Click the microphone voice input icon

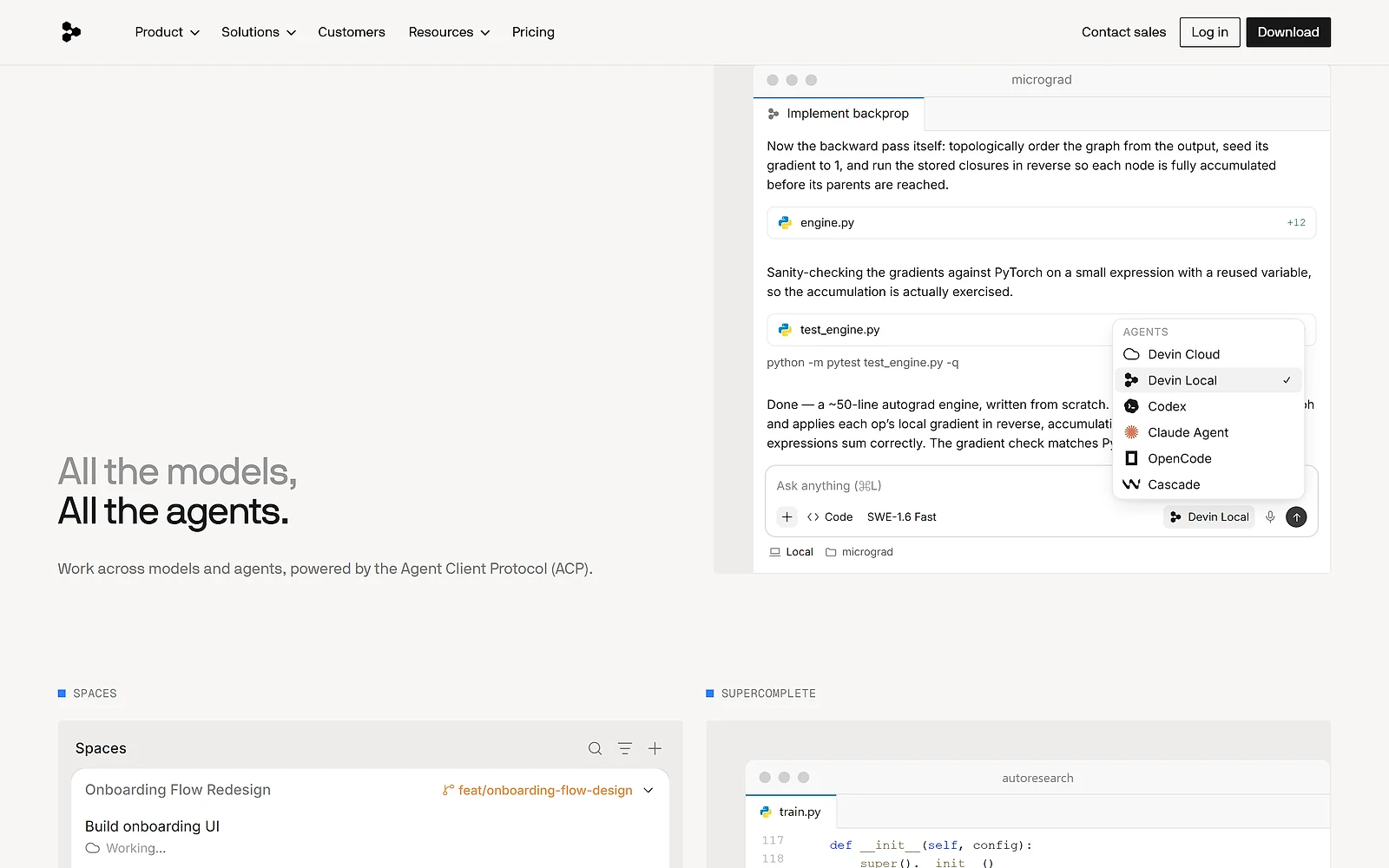[x=1270, y=516]
